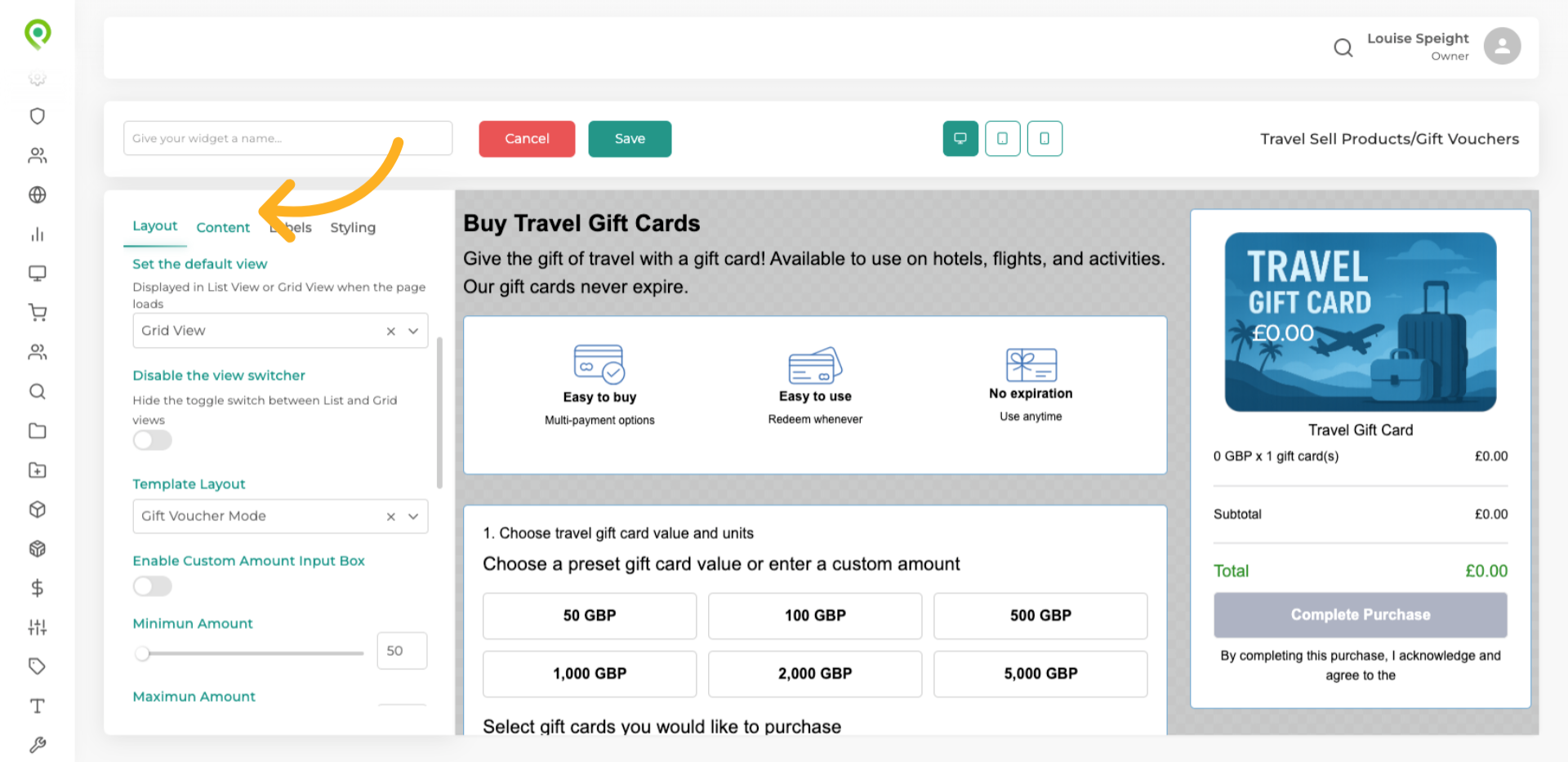The image size is (1568, 762).
Task: Open the wrench tools icon
Action: pos(37,744)
